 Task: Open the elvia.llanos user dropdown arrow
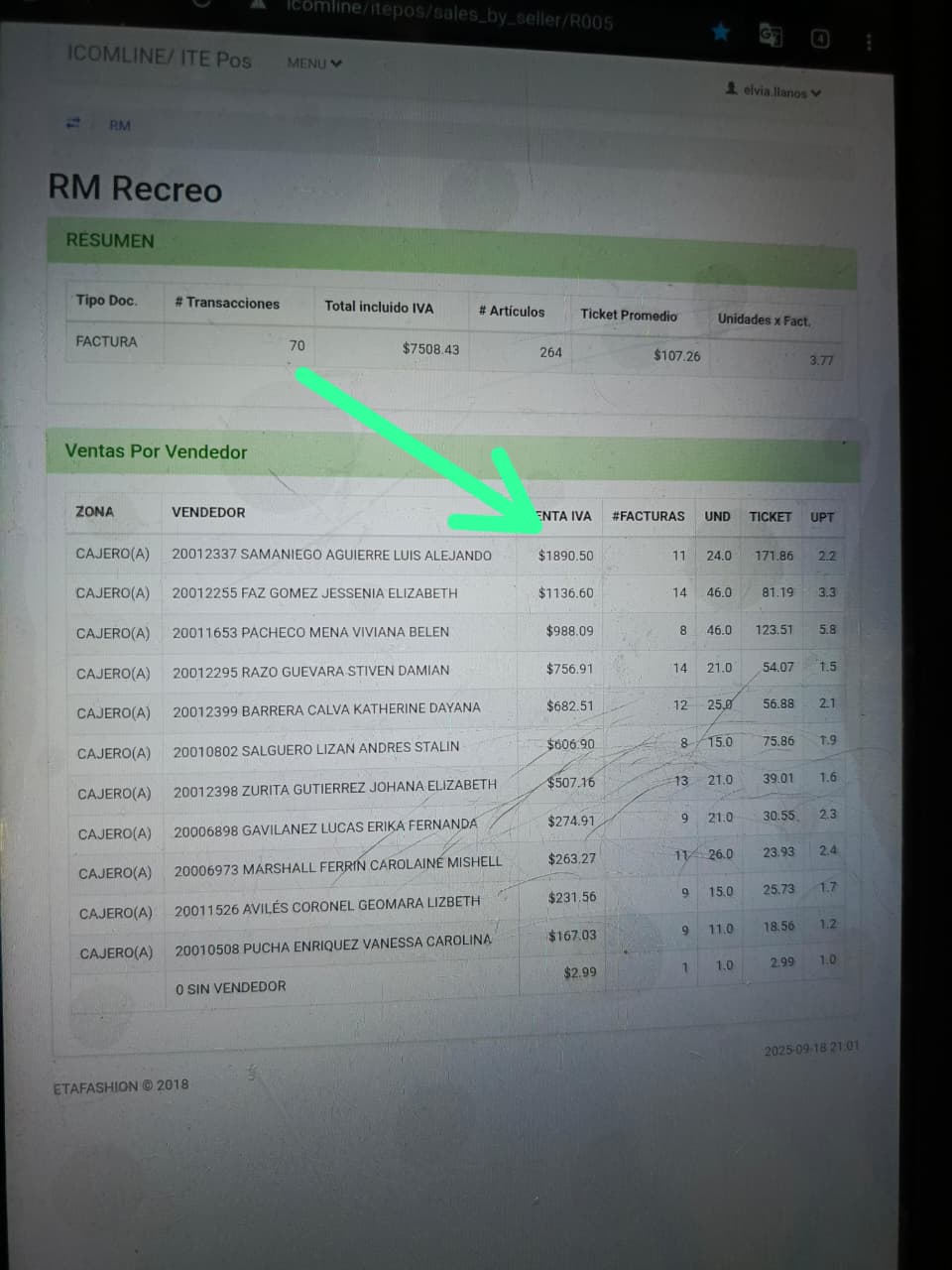(x=816, y=93)
